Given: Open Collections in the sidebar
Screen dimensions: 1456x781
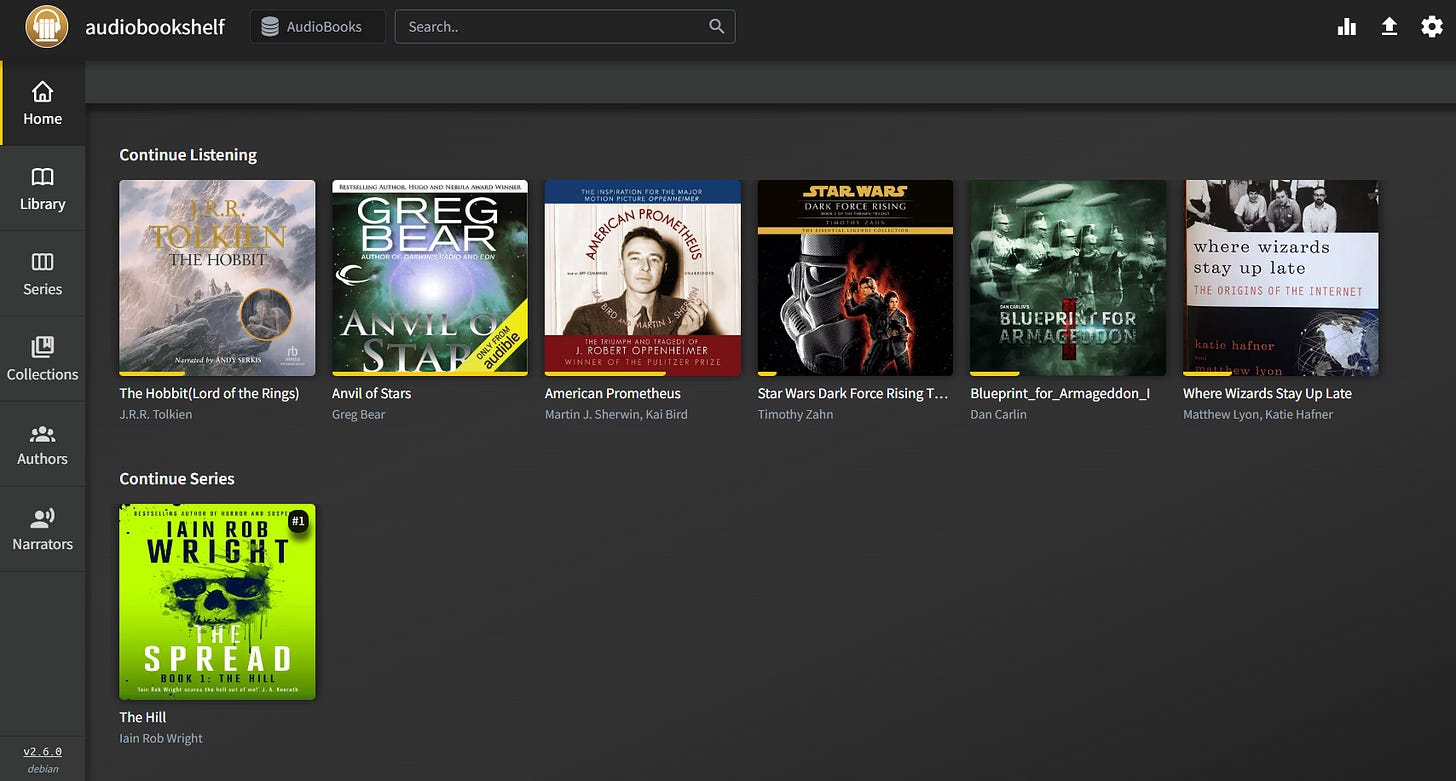Looking at the screenshot, I should tap(43, 358).
